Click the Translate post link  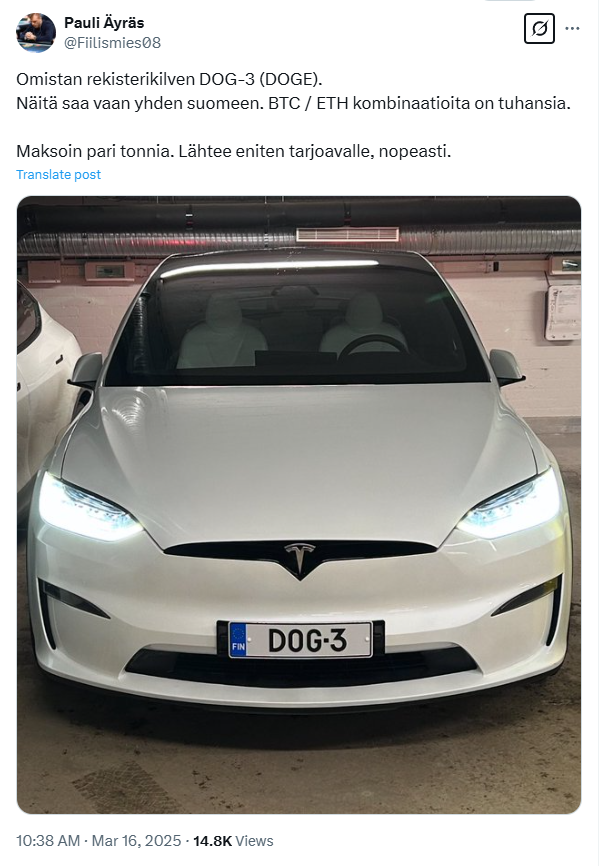59,175
